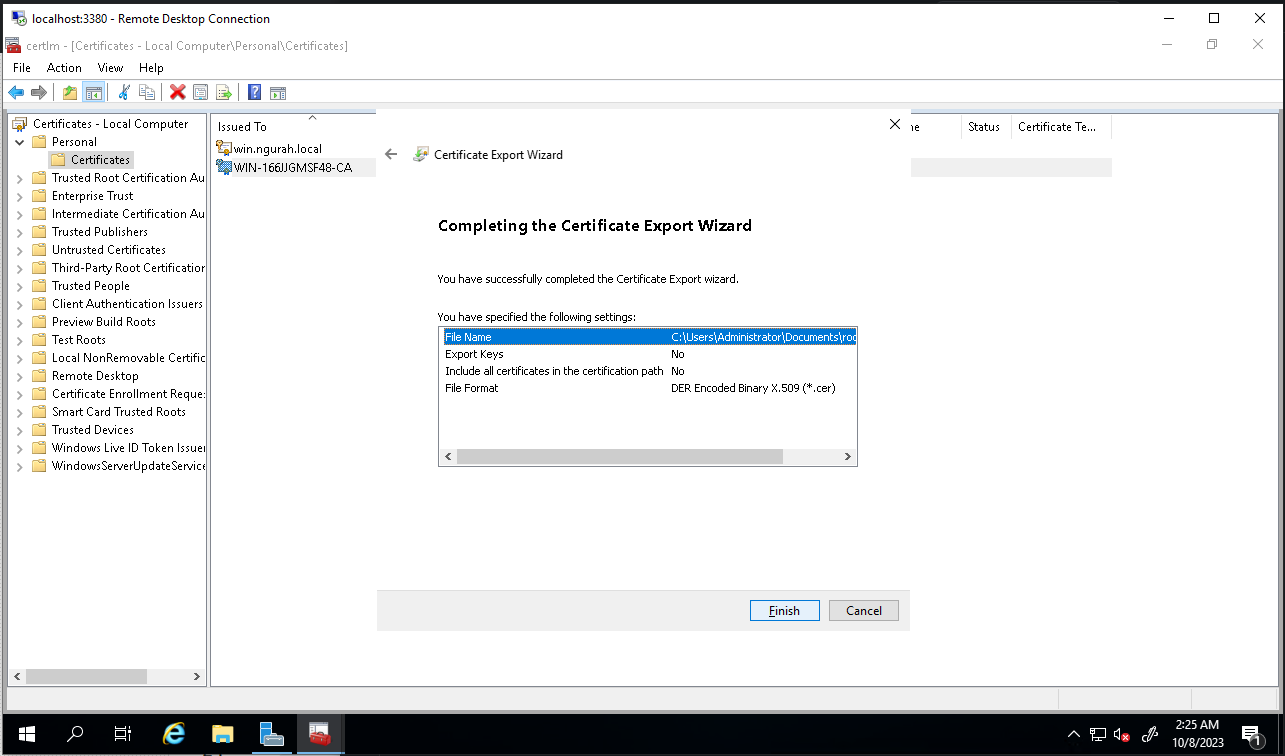Select the Export Keys row

tap(474, 354)
